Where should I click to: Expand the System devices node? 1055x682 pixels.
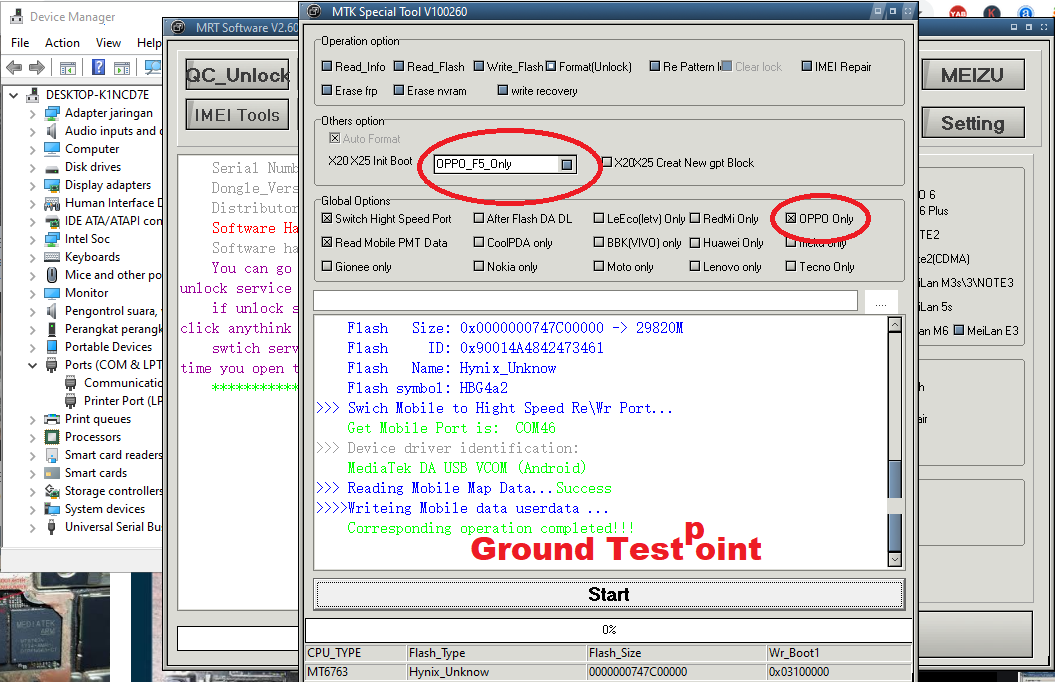tap(32, 510)
